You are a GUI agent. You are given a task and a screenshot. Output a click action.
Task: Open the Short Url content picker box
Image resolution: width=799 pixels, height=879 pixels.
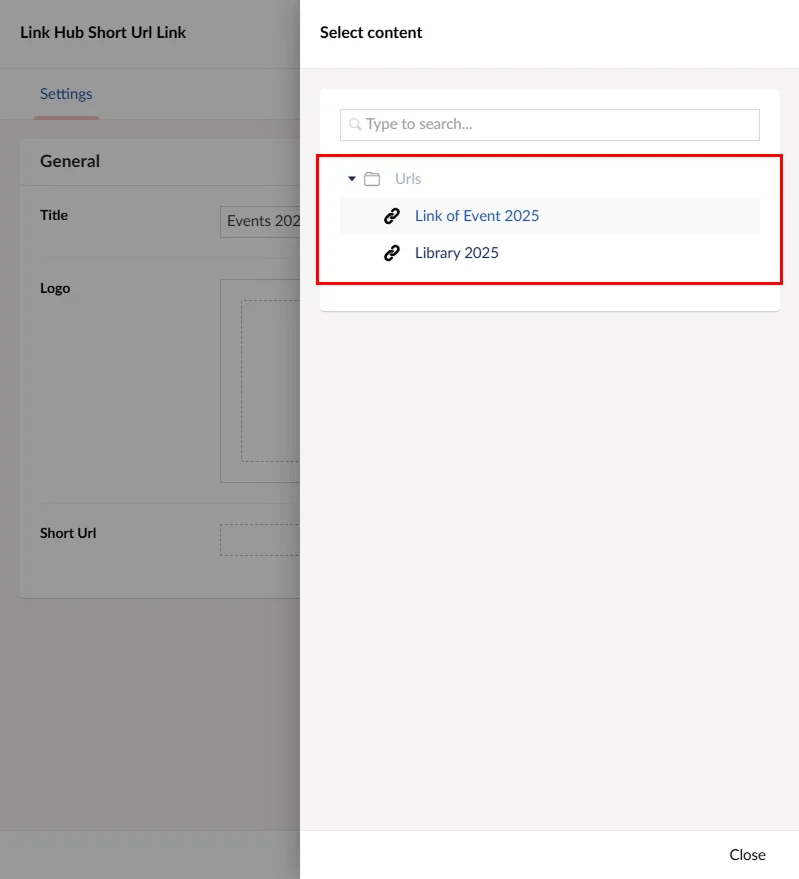tap(260, 540)
